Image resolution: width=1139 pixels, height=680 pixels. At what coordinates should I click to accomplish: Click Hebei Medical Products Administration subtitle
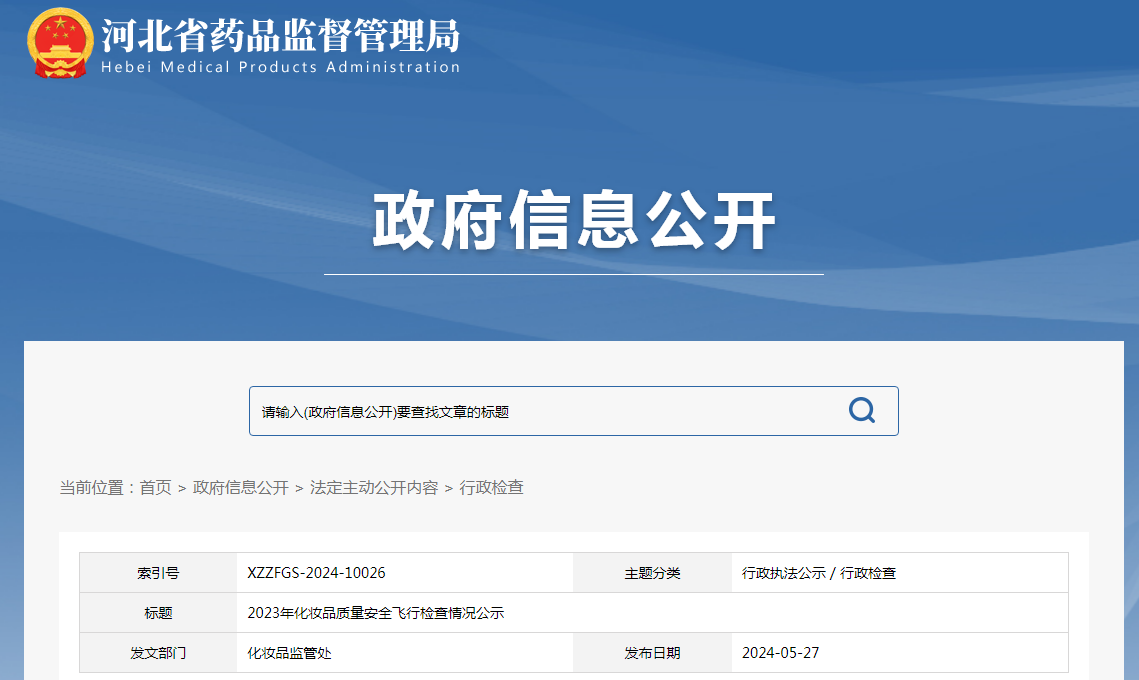pos(280,67)
